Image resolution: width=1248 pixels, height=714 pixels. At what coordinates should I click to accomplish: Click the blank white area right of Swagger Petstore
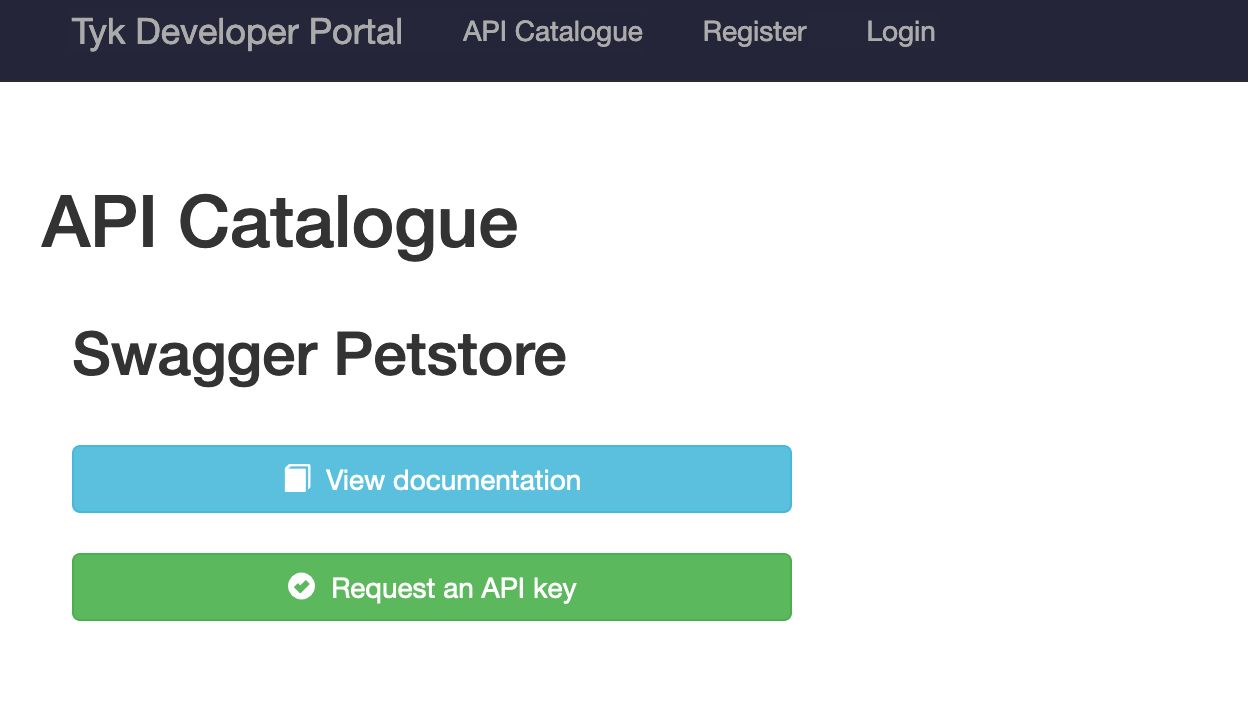click(950, 354)
